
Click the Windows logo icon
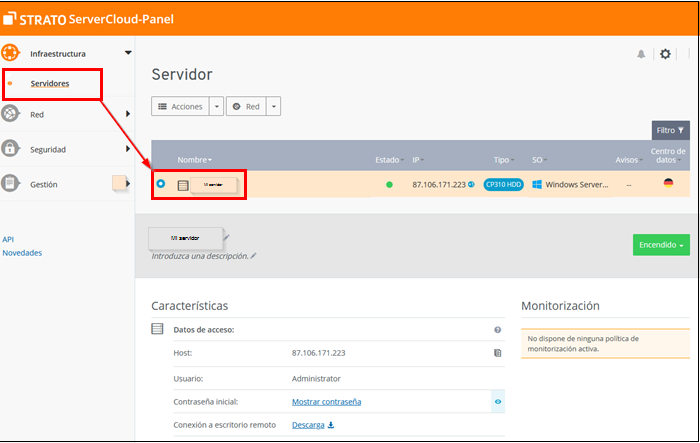point(537,184)
